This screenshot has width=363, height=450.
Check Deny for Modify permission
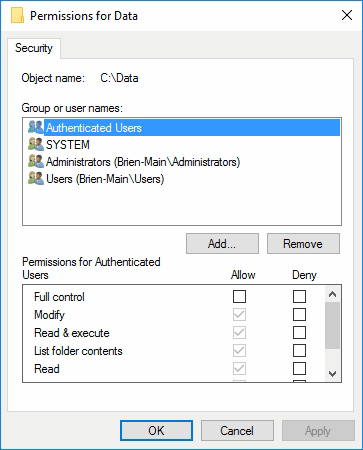coord(299,314)
